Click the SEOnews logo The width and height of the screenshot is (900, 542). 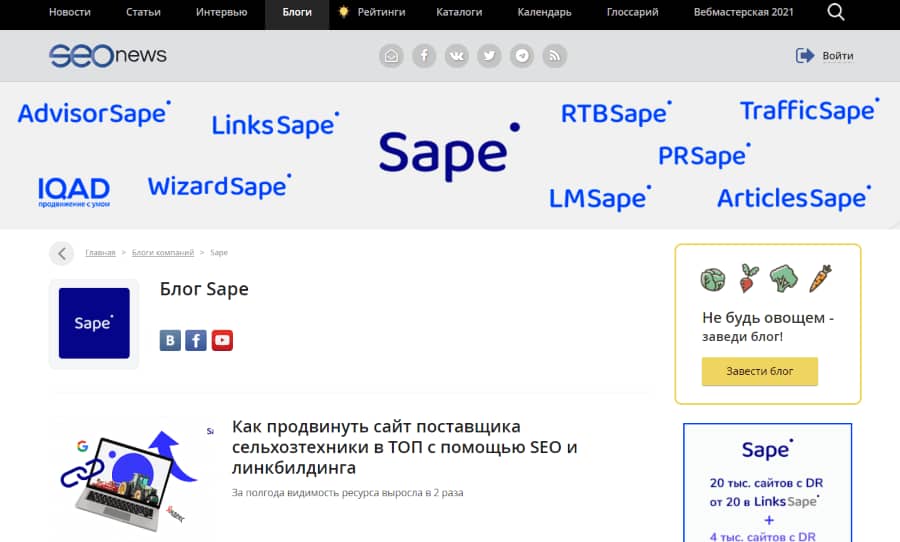click(108, 56)
